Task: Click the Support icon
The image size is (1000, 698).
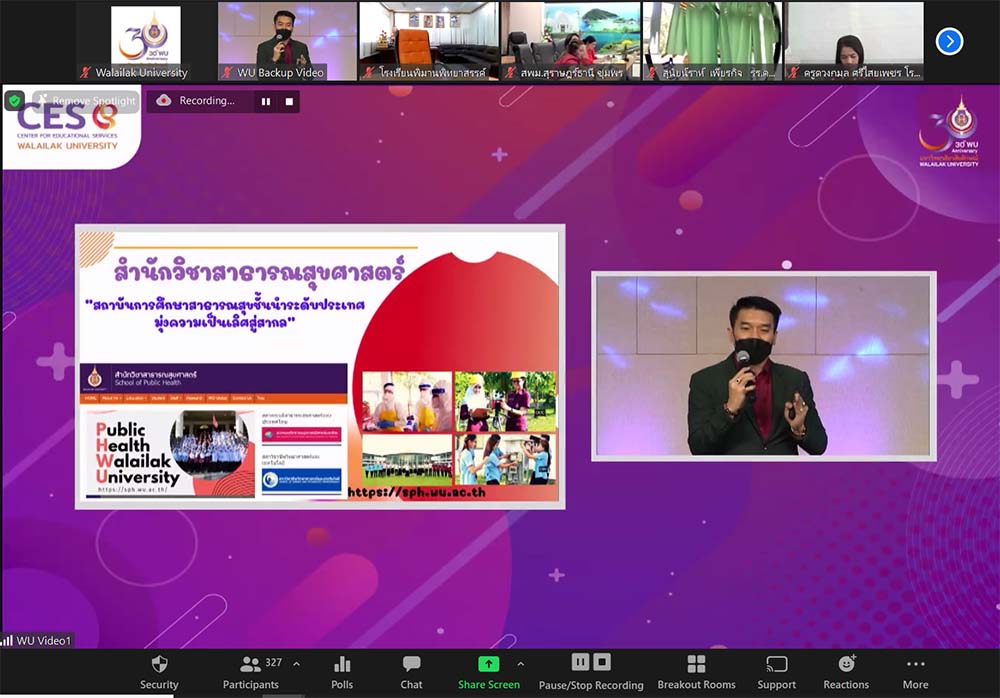Action: click(776, 665)
